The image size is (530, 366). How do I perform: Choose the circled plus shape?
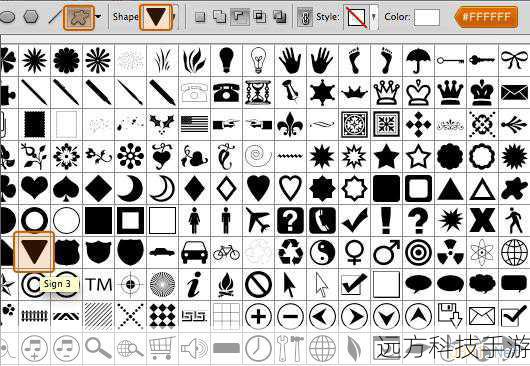258,316
